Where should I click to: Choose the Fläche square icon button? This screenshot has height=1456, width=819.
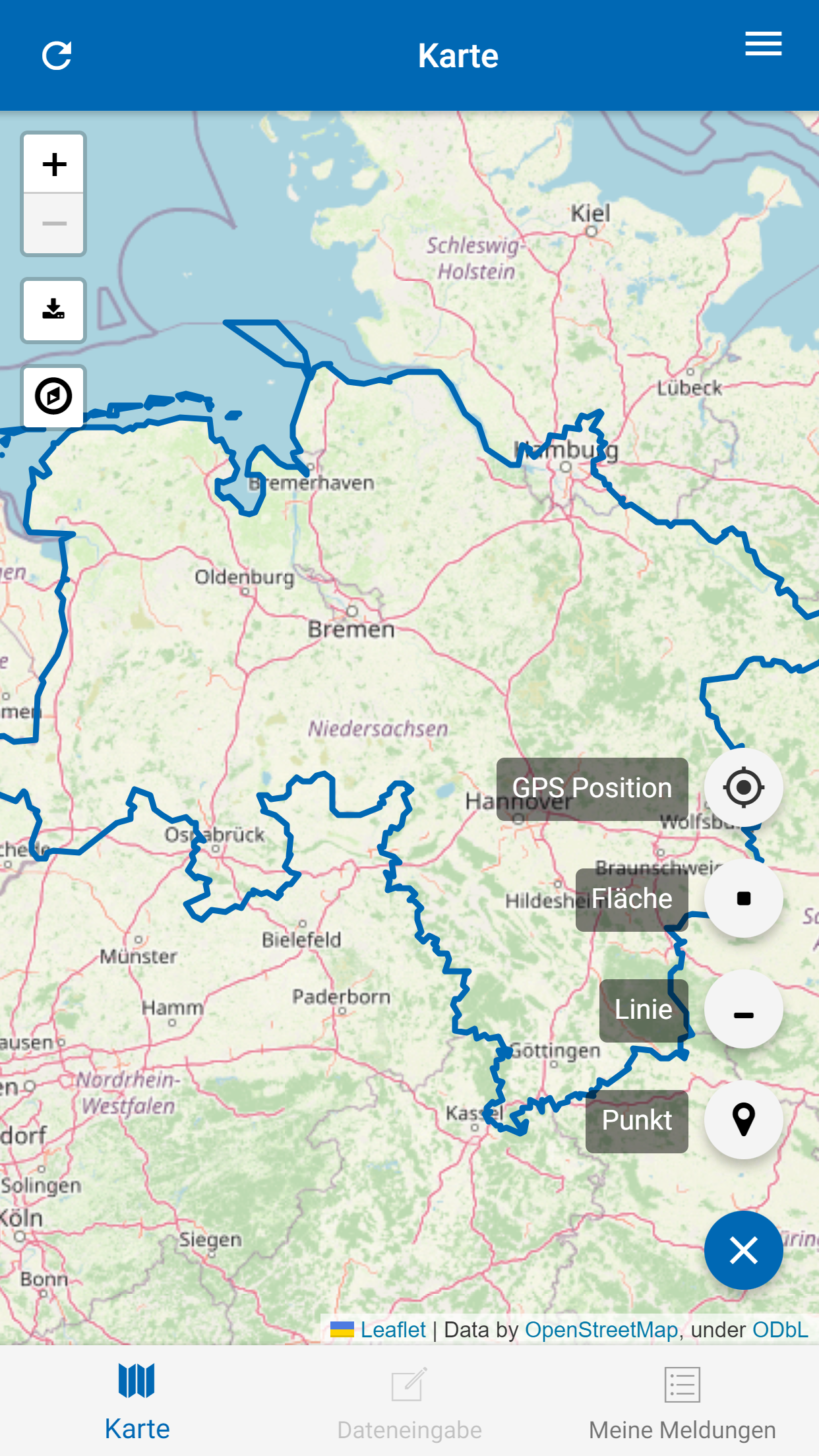pyautogui.click(x=743, y=898)
